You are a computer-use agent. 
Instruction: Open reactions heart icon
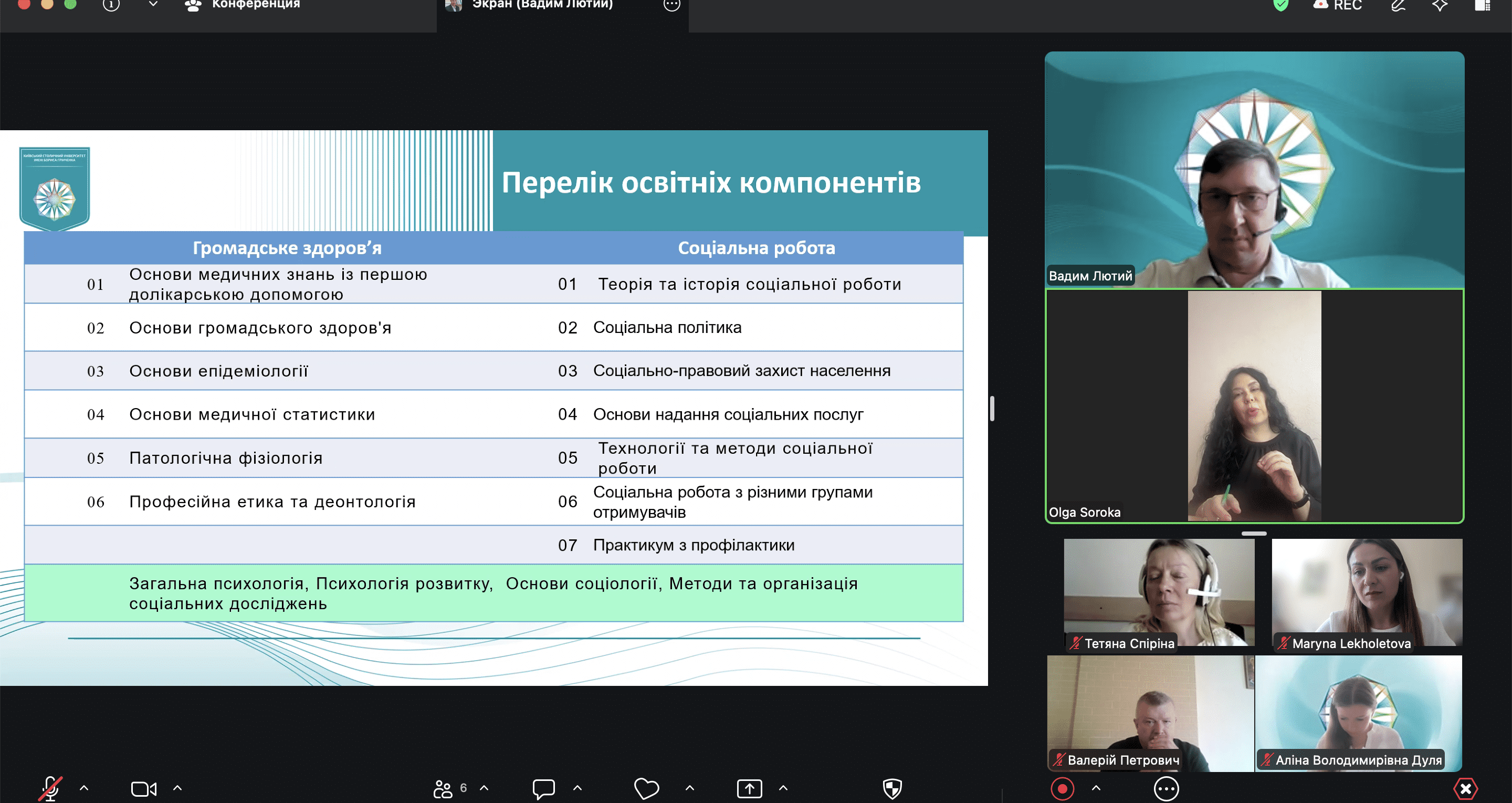tap(647, 789)
